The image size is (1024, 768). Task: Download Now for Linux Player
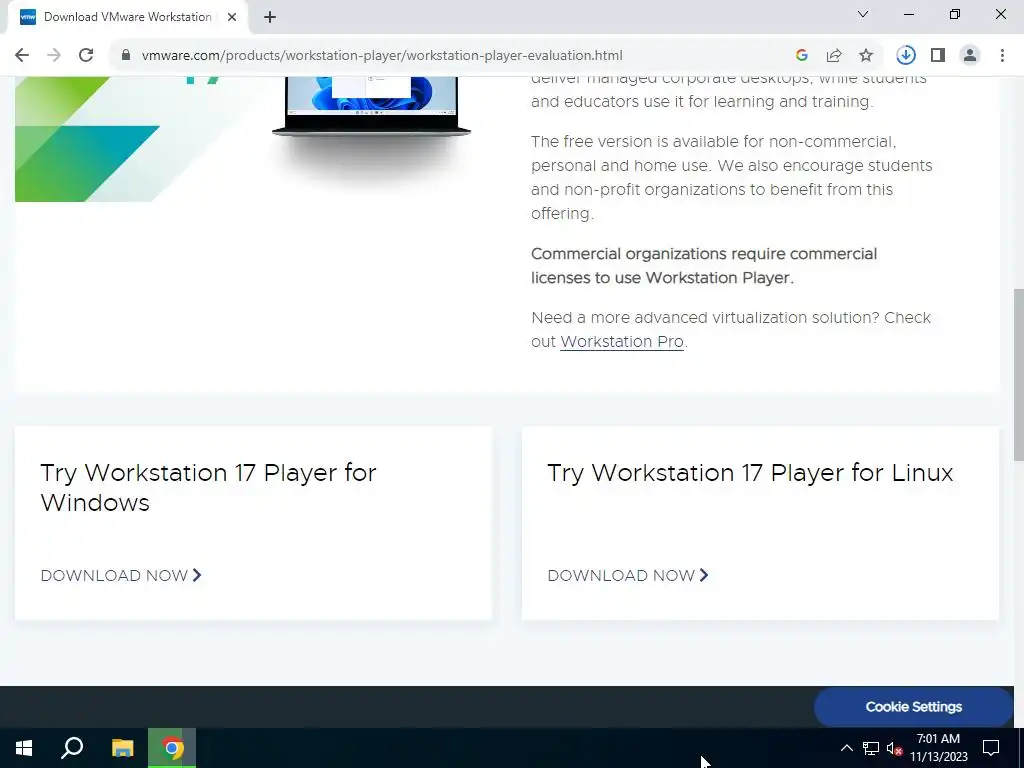point(628,575)
